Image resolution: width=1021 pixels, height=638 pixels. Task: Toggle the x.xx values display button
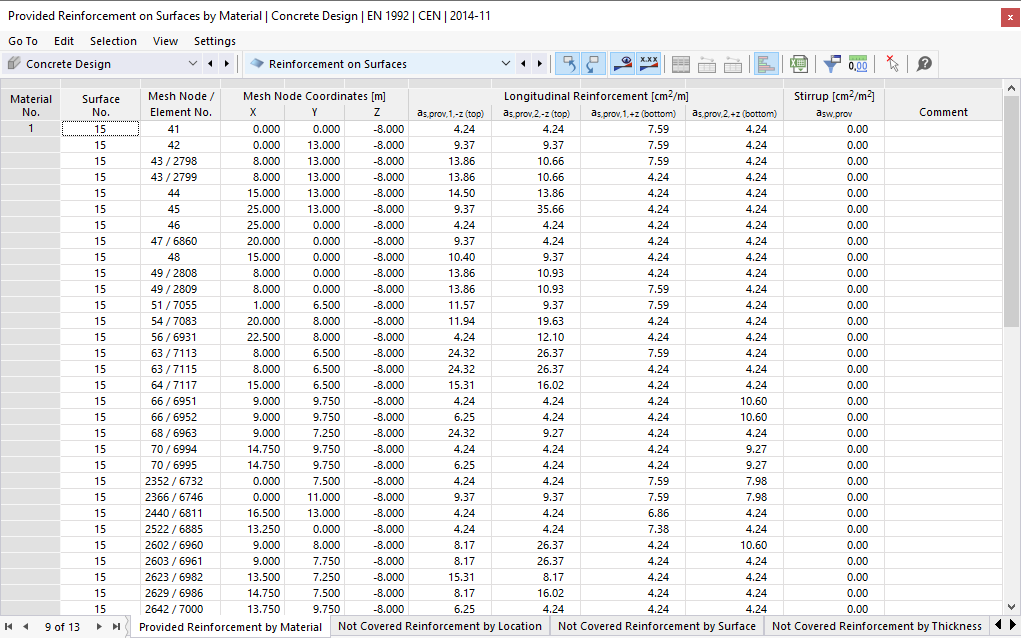pos(649,64)
